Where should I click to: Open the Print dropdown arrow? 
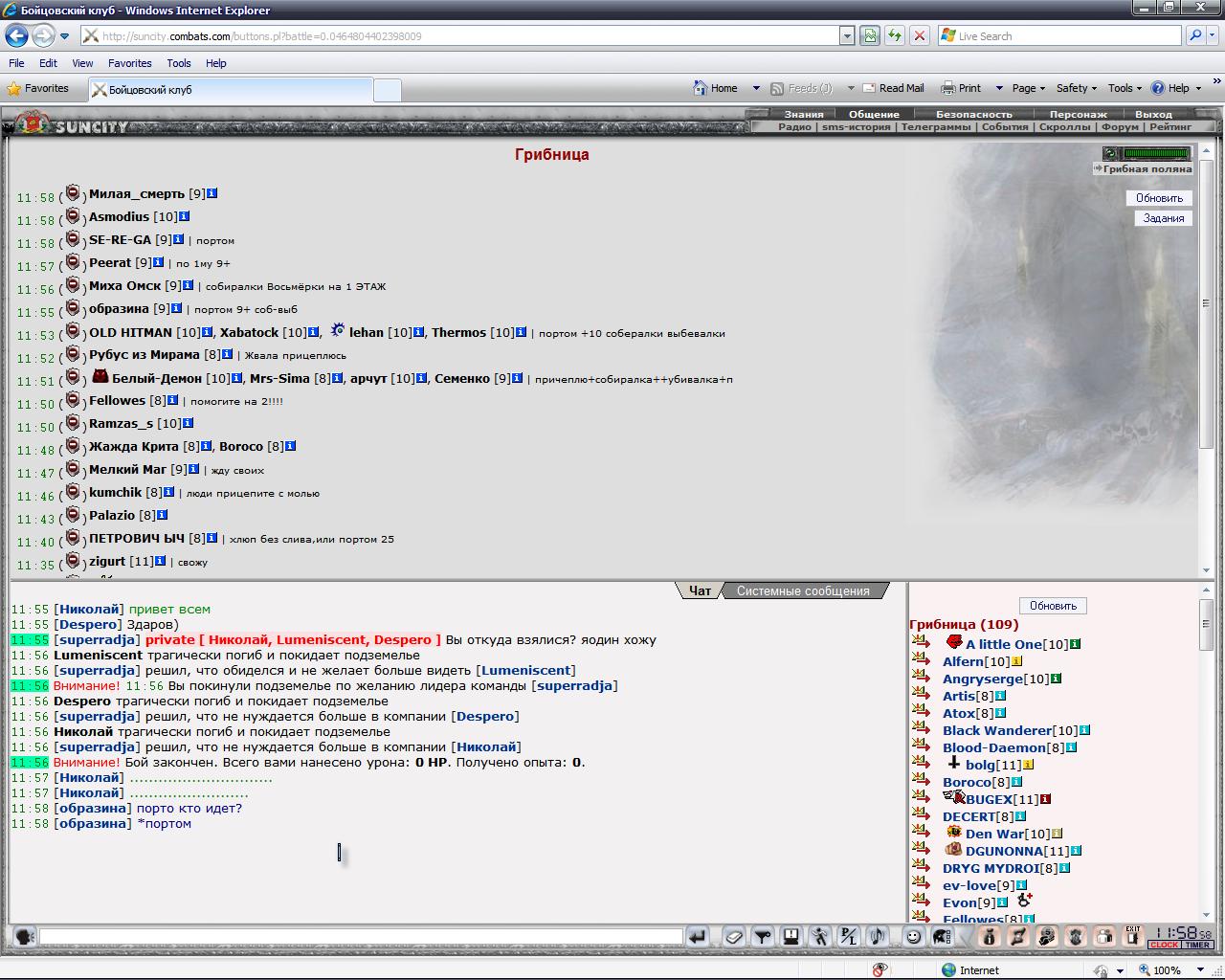[x=998, y=88]
